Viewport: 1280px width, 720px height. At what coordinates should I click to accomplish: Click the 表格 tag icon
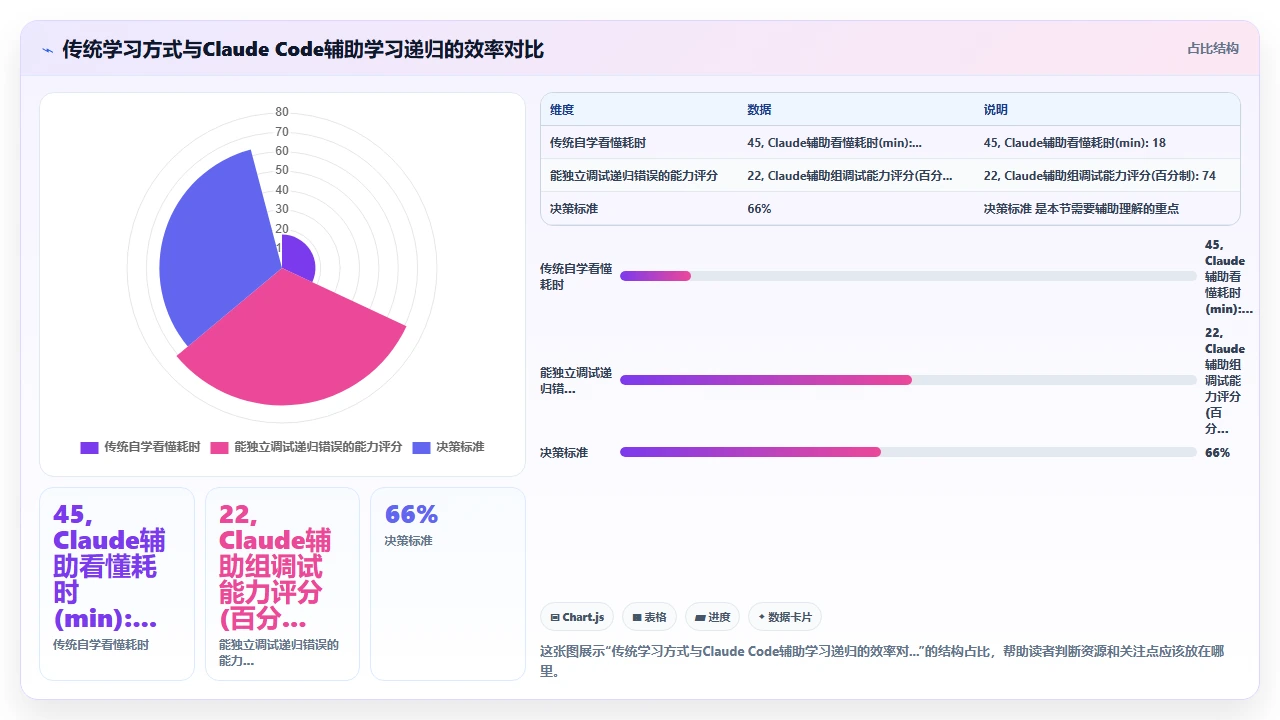coord(637,618)
